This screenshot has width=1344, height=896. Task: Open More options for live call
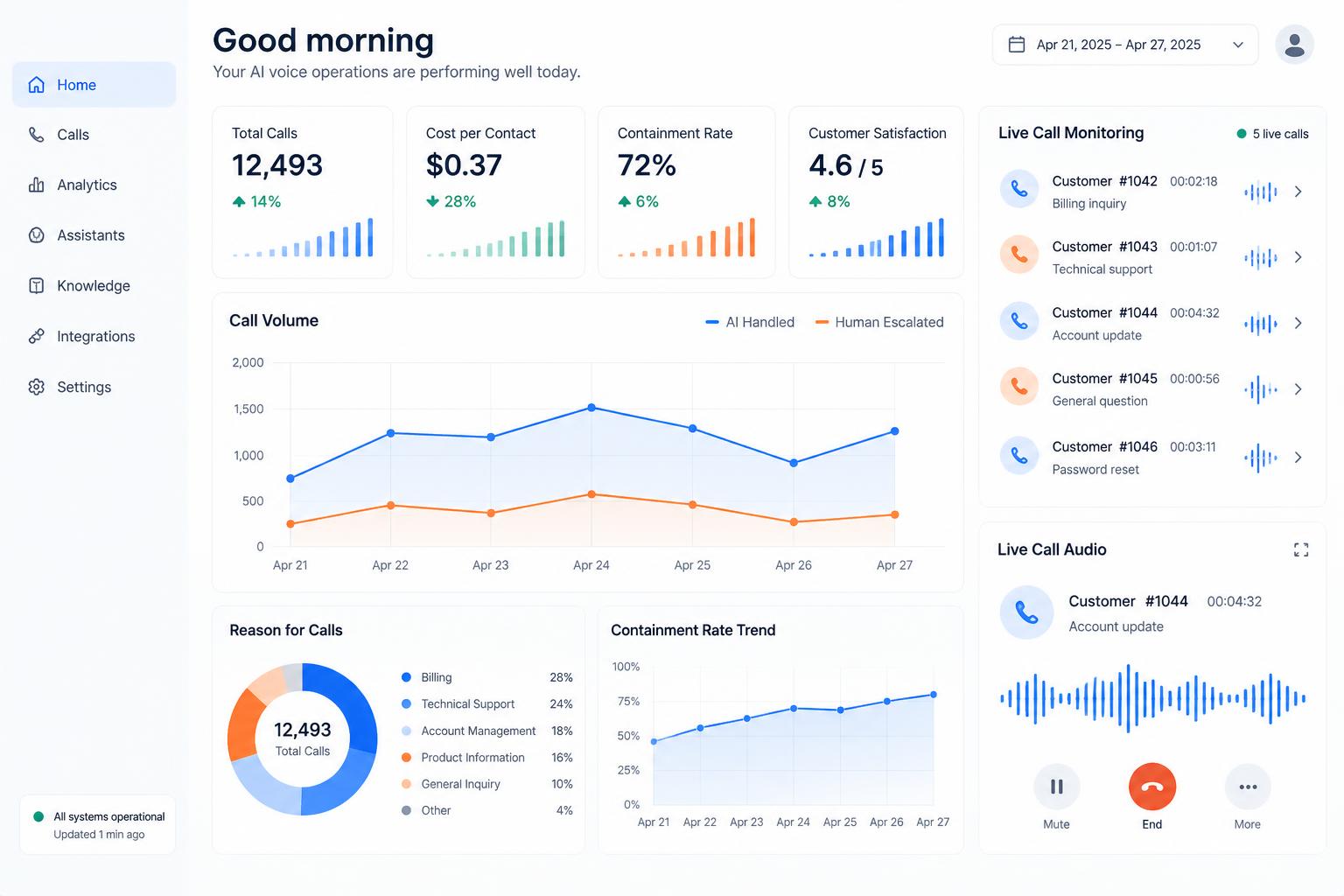1248,787
